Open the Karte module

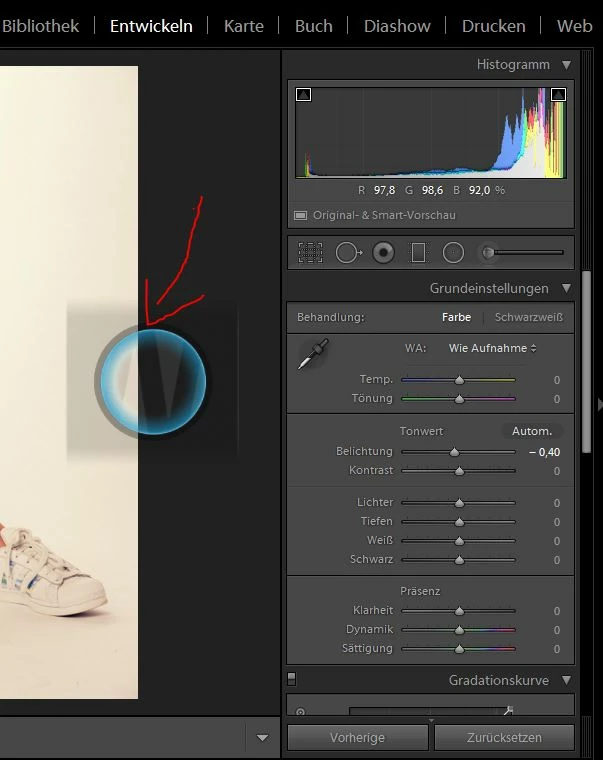click(244, 26)
